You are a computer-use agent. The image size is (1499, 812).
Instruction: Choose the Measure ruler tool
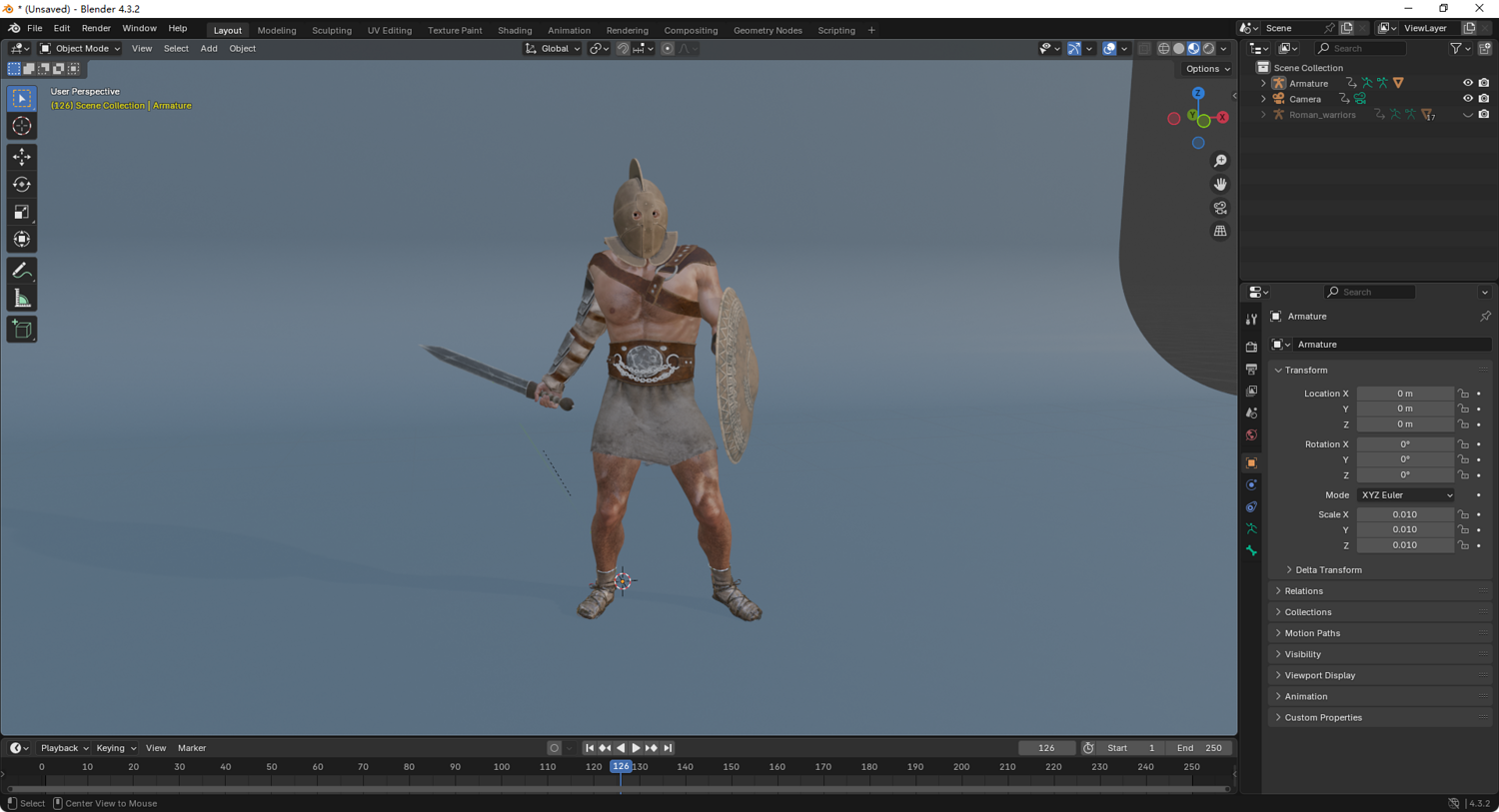(x=22, y=299)
